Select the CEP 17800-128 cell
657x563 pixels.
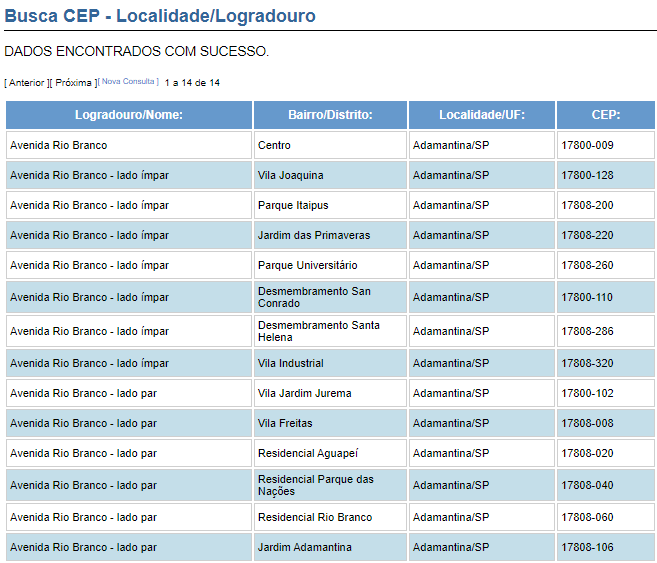(x=606, y=175)
